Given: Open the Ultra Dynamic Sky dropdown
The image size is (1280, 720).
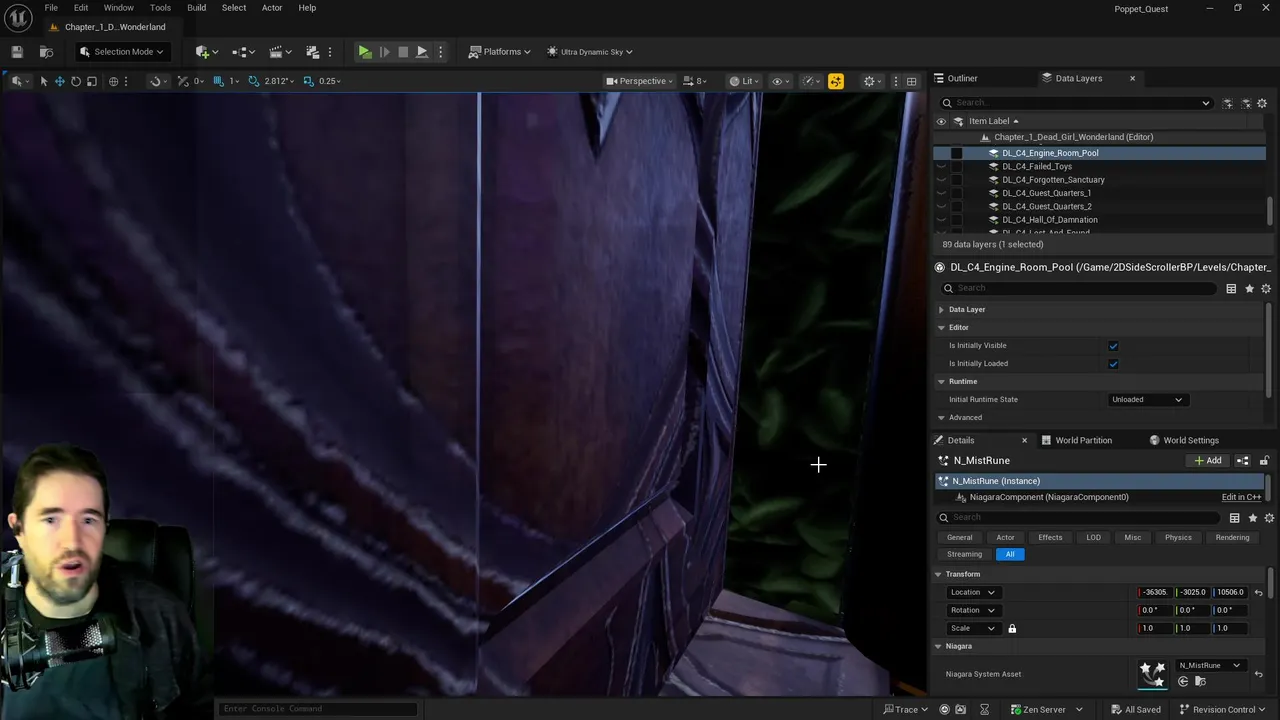Looking at the screenshot, I should pyautogui.click(x=590, y=52).
